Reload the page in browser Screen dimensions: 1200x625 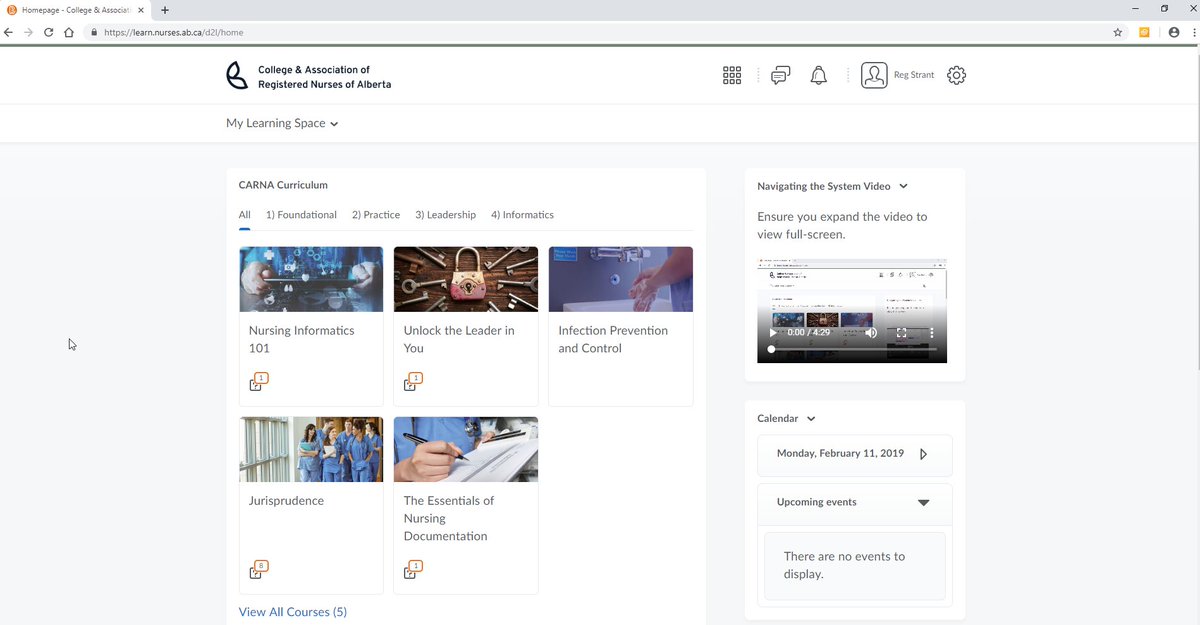click(x=48, y=32)
